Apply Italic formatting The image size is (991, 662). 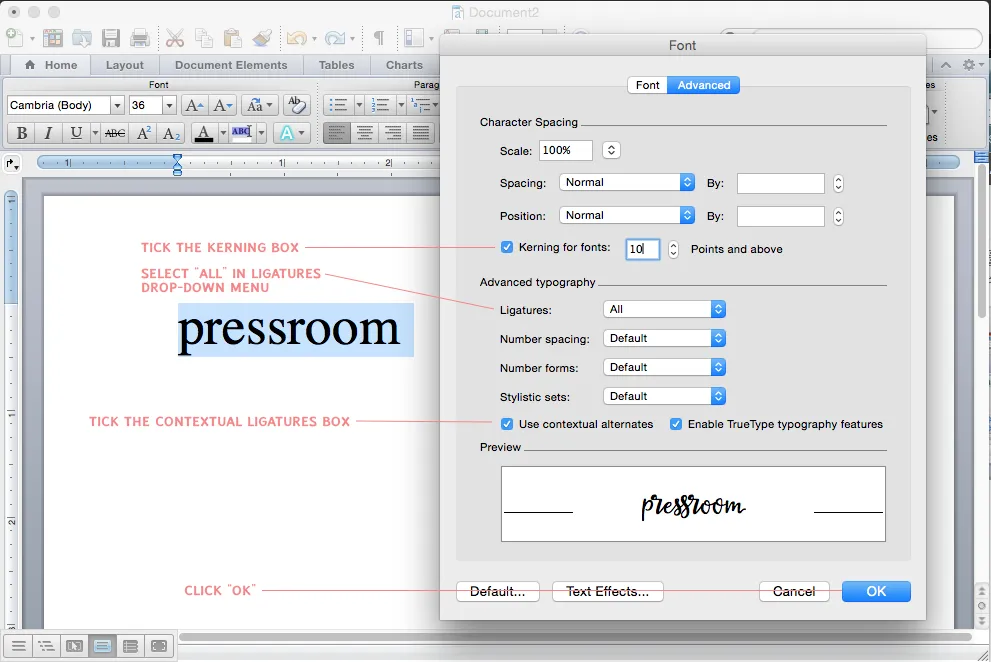[48, 133]
